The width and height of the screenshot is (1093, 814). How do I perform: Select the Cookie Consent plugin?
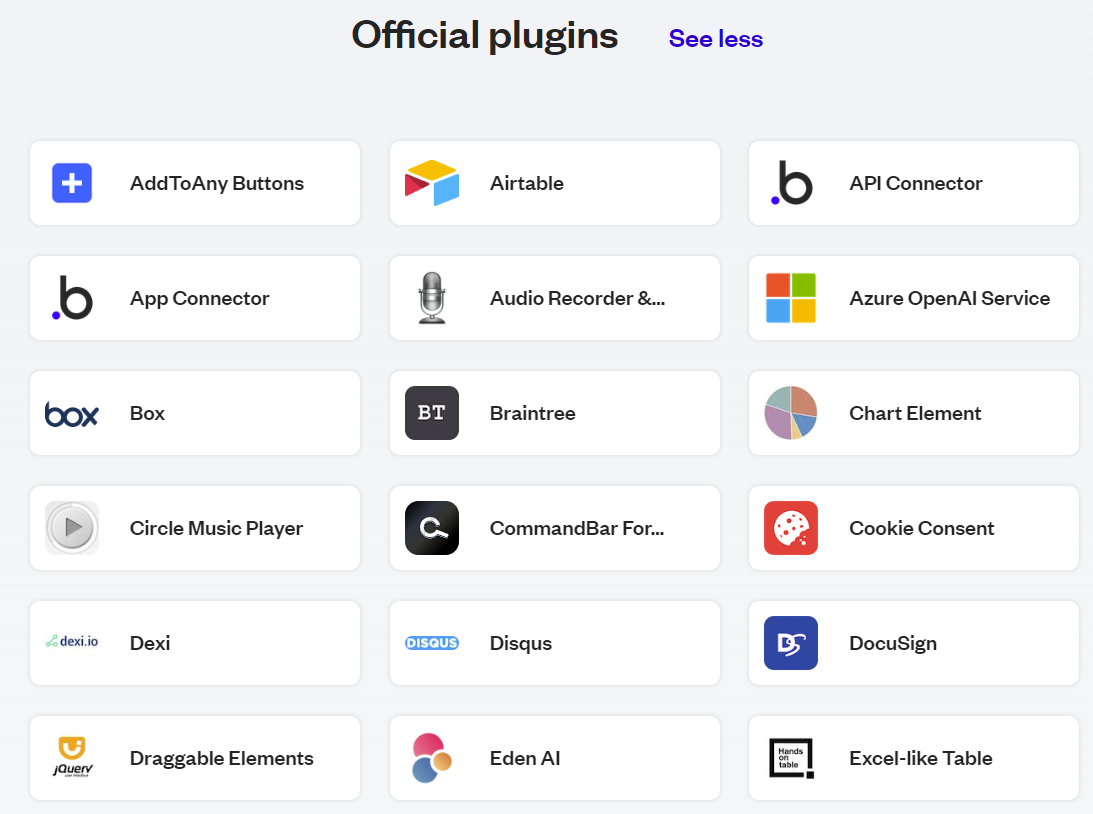[914, 528]
